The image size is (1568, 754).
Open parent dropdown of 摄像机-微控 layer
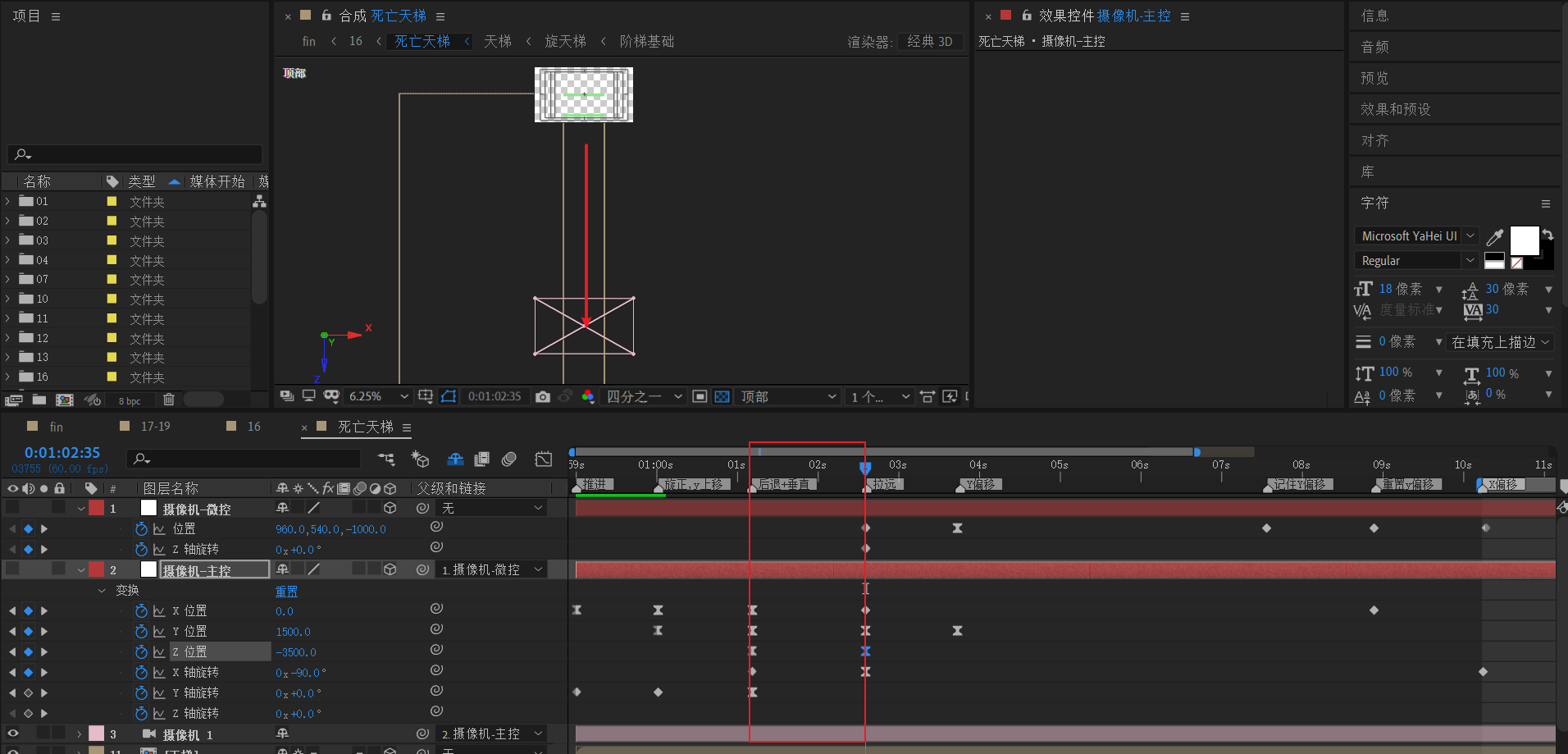[x=492, y=508]
